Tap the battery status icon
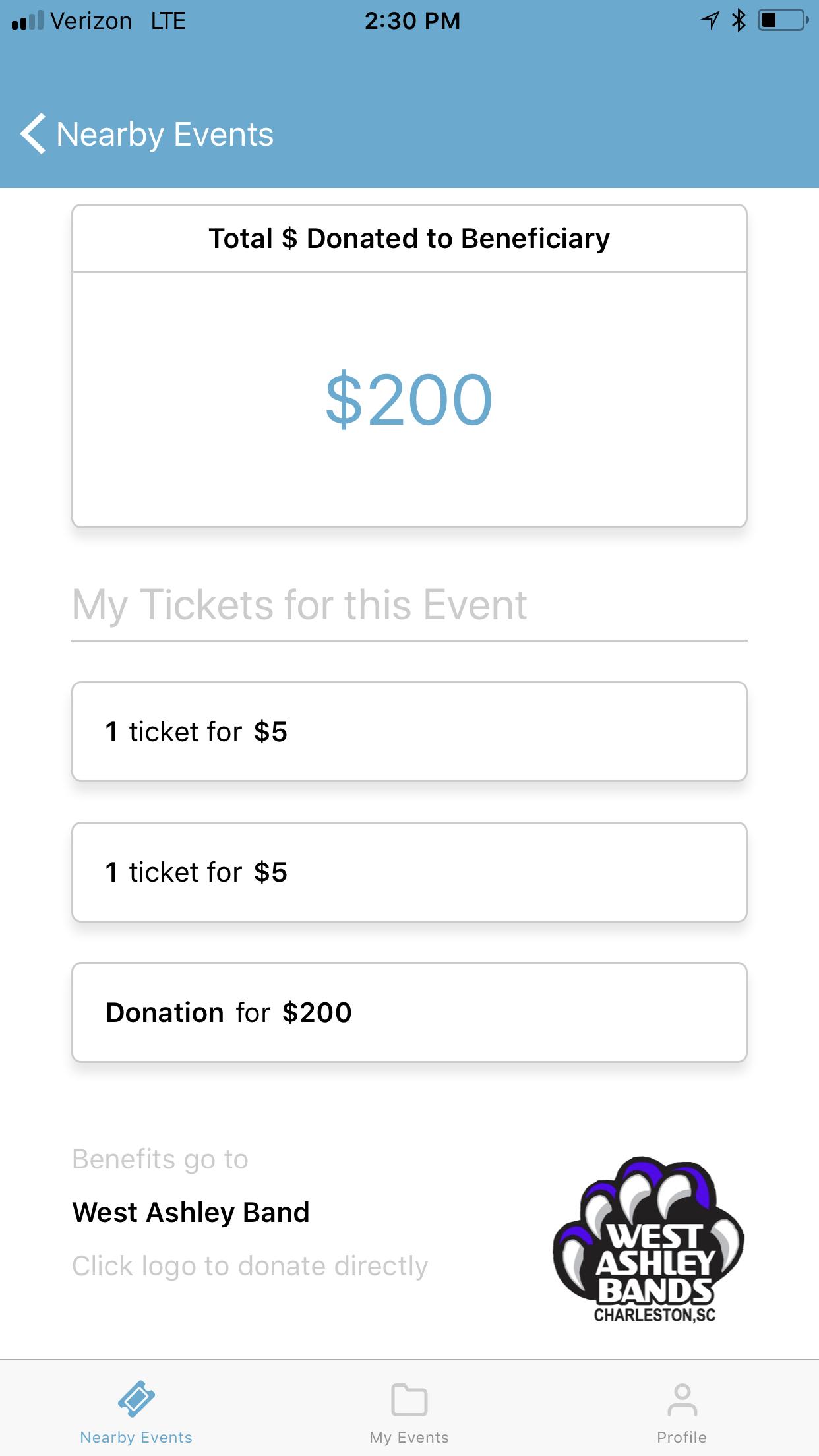This screenshot has height=1456, width=819. tap(783, 20)
